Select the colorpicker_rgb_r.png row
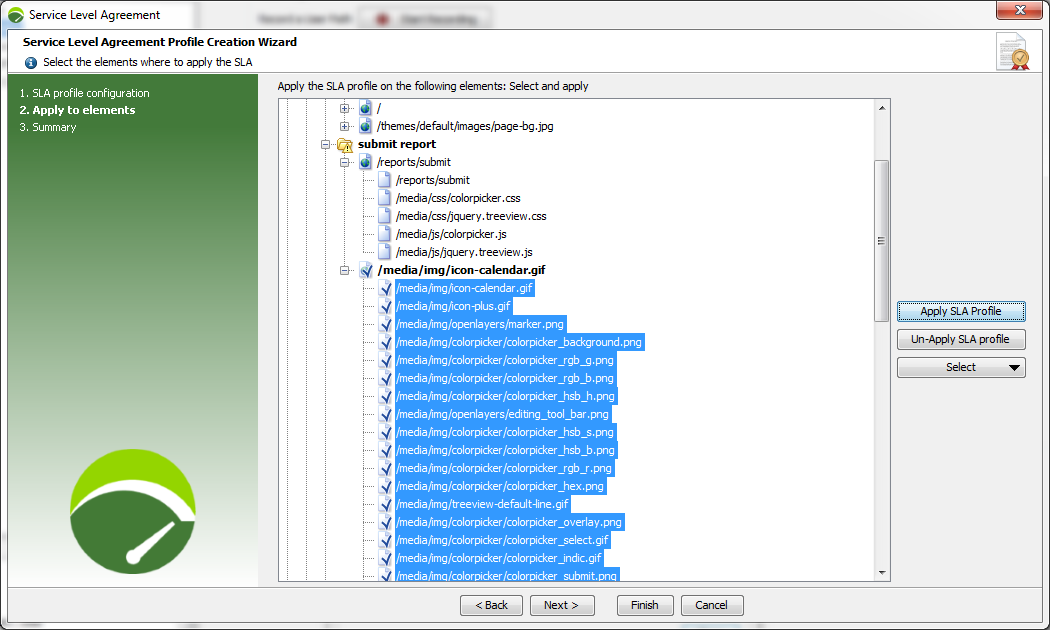Screen dimensions: 1050x630 pos(504,469)
